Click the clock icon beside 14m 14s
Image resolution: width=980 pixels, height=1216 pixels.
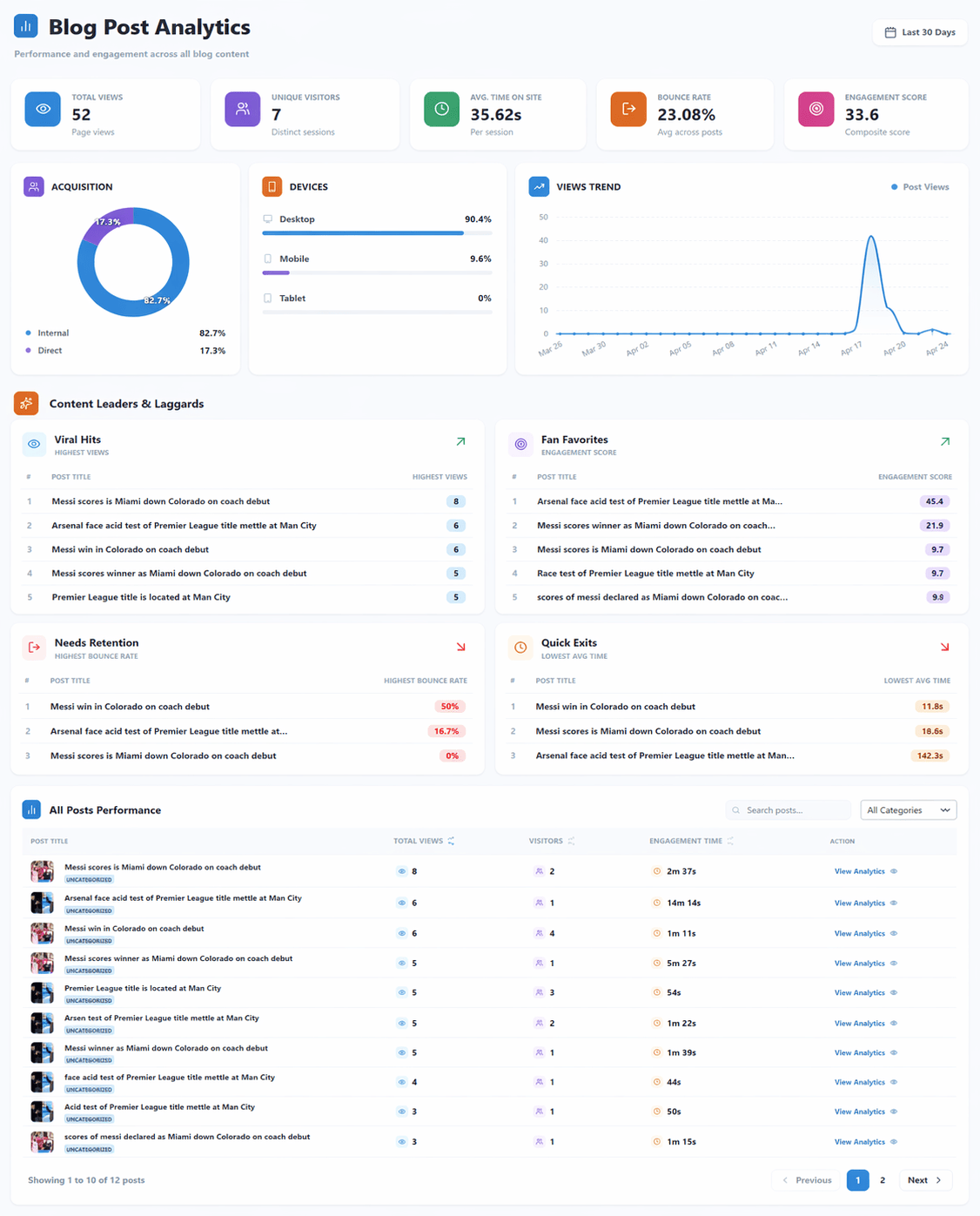point(657,903)
